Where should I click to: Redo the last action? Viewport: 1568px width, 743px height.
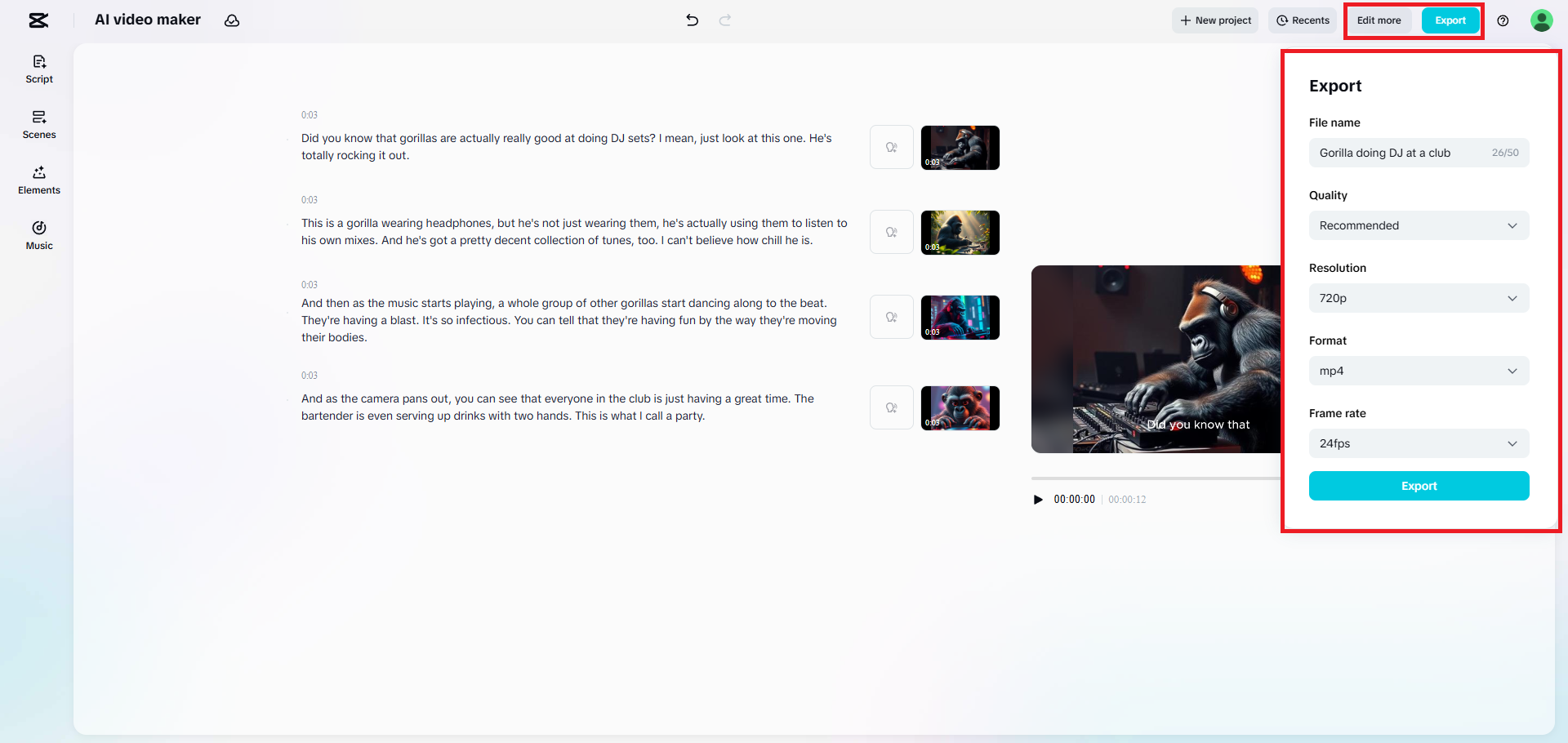[725, 20]
